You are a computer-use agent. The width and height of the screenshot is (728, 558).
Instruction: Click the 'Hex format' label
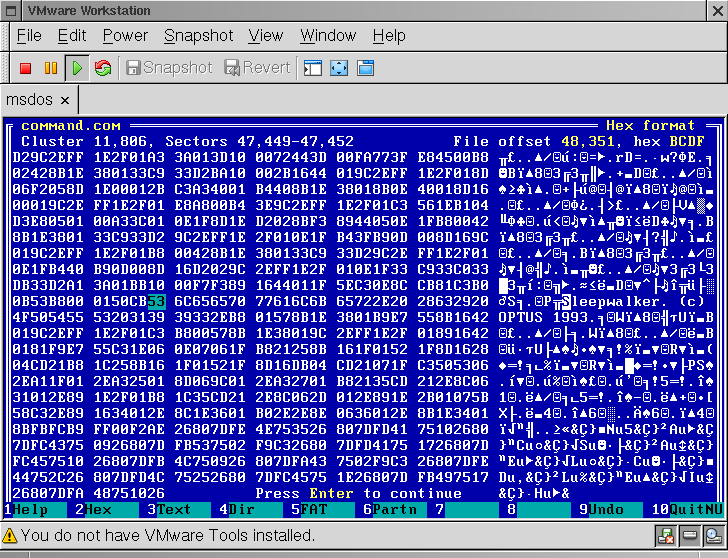coord(650,126)
